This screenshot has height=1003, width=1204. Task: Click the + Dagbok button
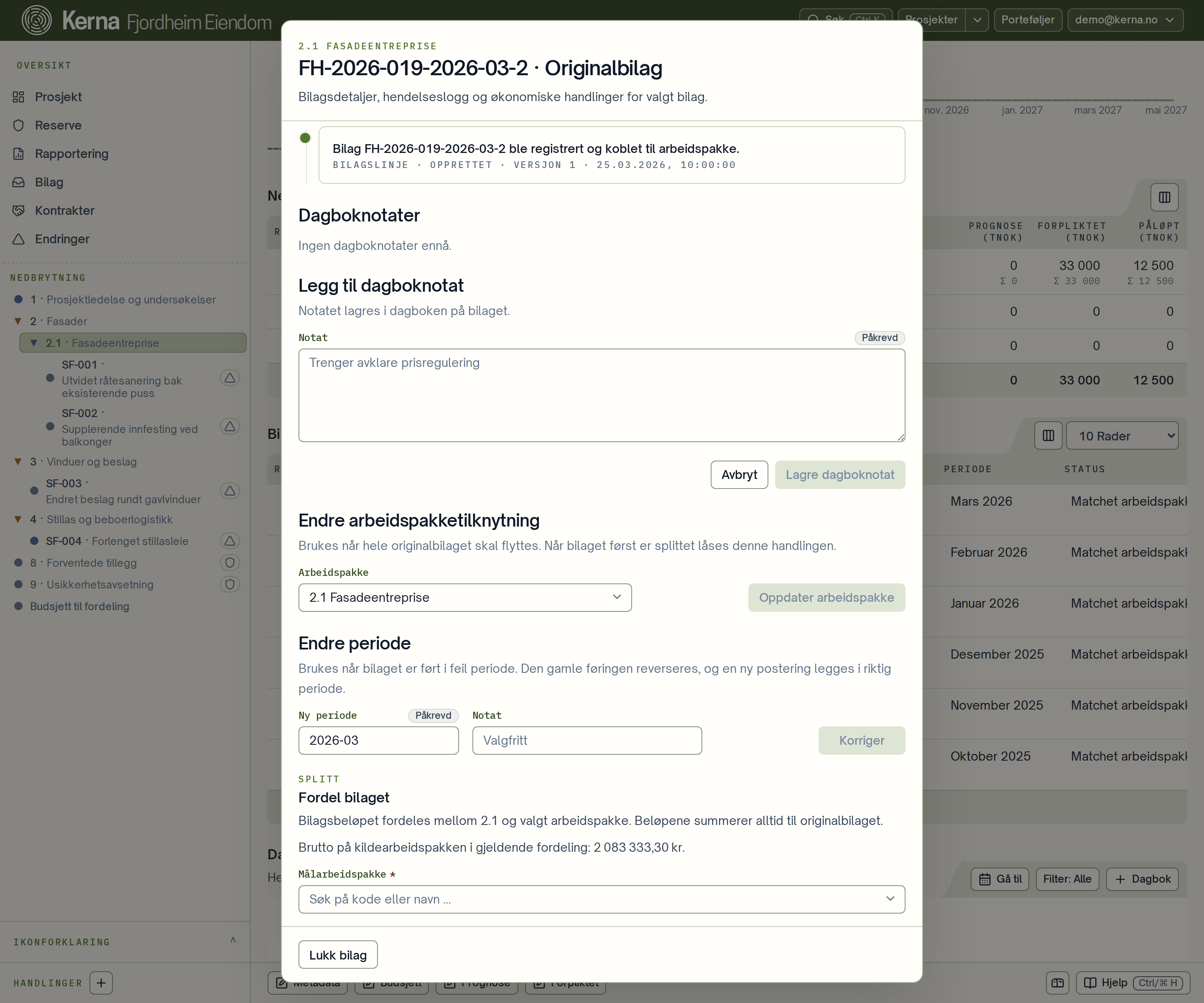click(x=1142, y=879)
